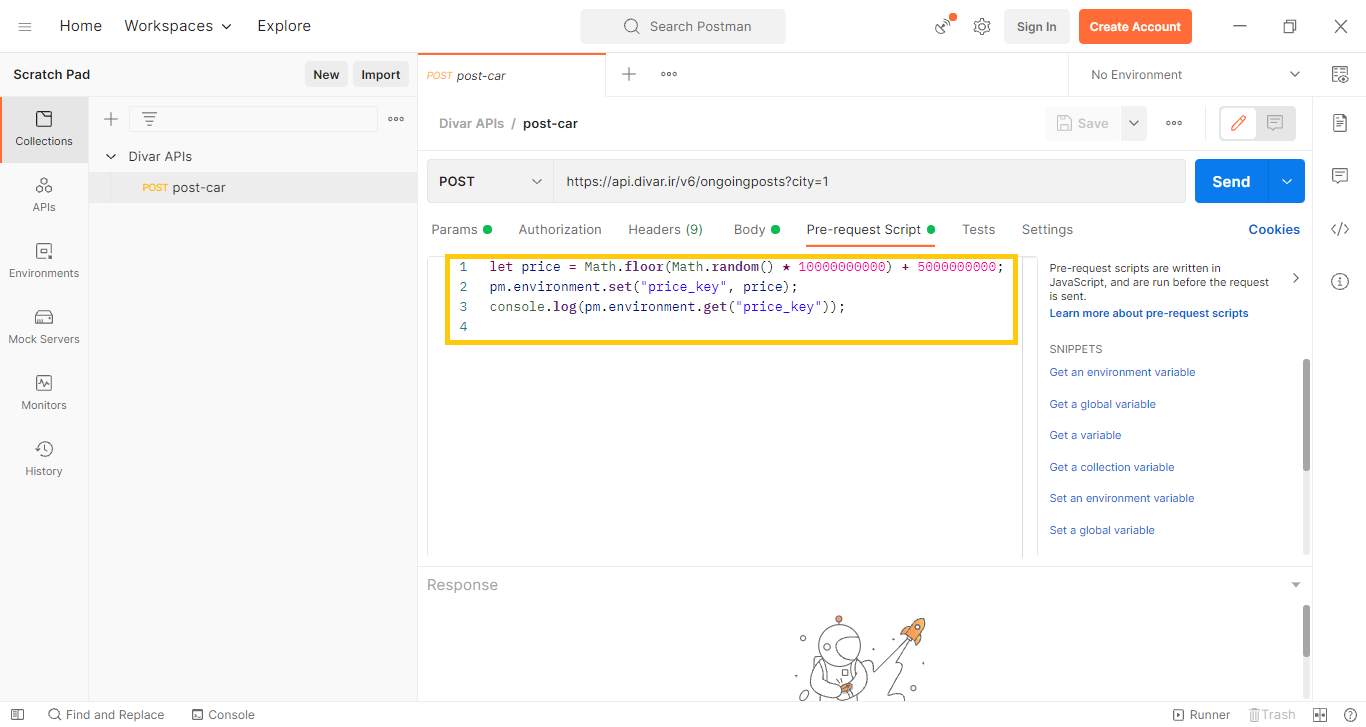This screenshot has height=727, width=1366.
Task: Open the History sidebar section
Action: [x=44, y=459]
